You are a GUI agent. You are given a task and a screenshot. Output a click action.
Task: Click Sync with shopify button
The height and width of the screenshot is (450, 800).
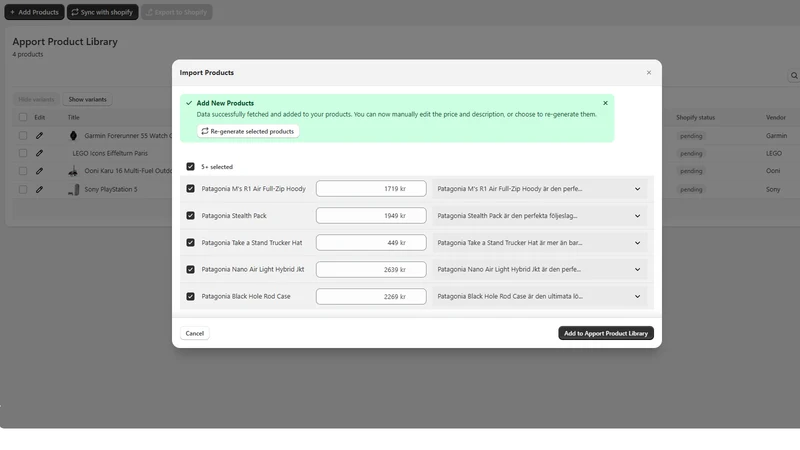coord(103,12)
